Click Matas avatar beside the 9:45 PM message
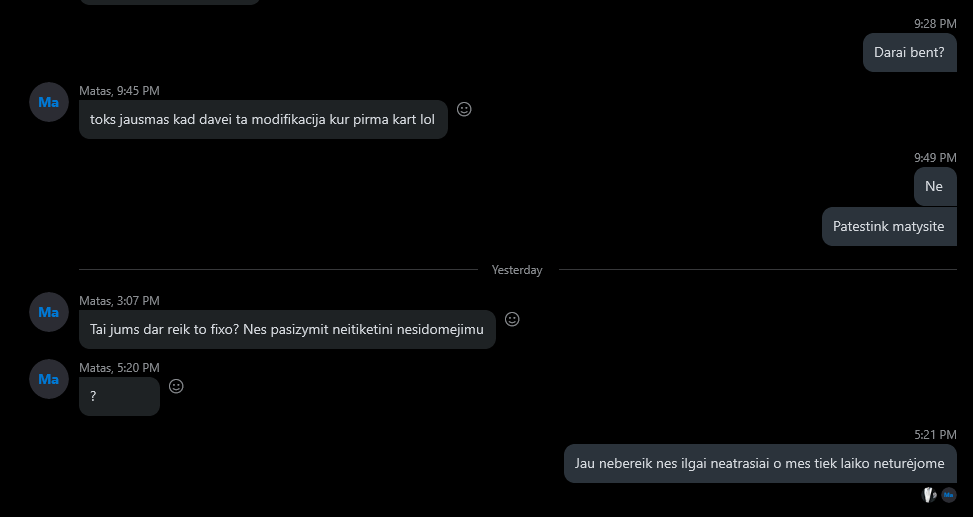973x517 pixels. 49,102
